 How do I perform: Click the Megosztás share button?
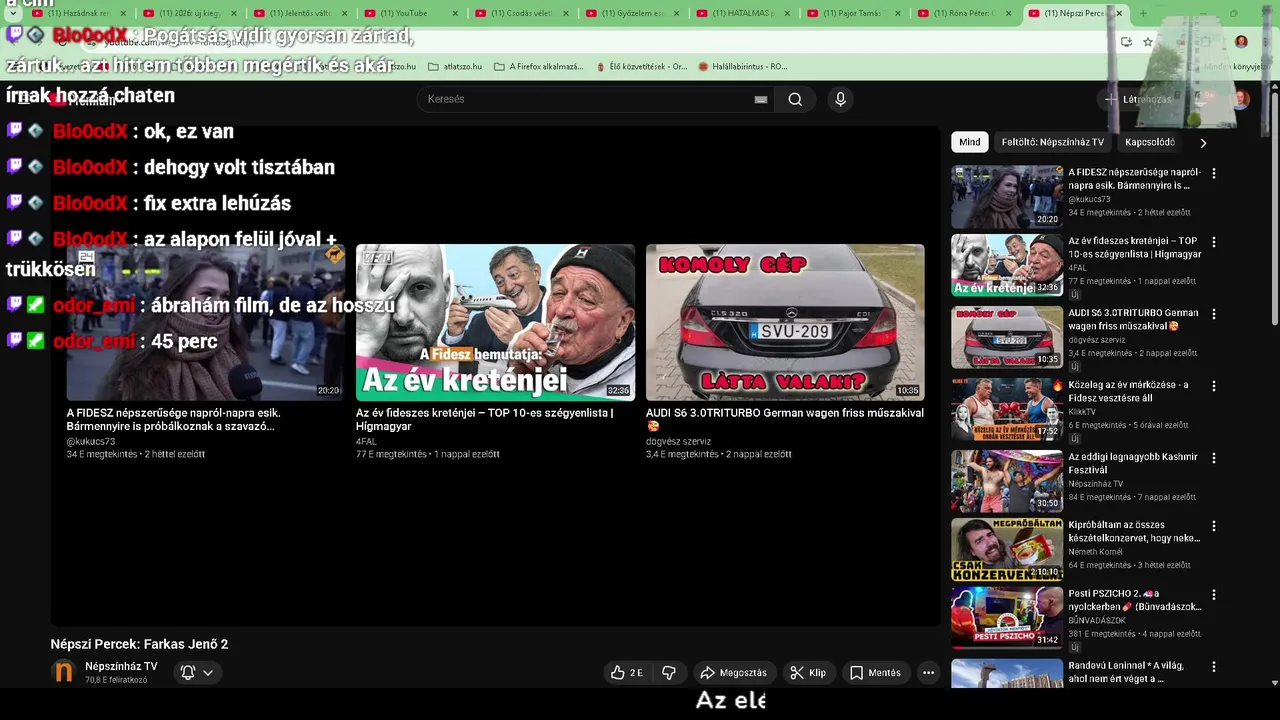734,673
